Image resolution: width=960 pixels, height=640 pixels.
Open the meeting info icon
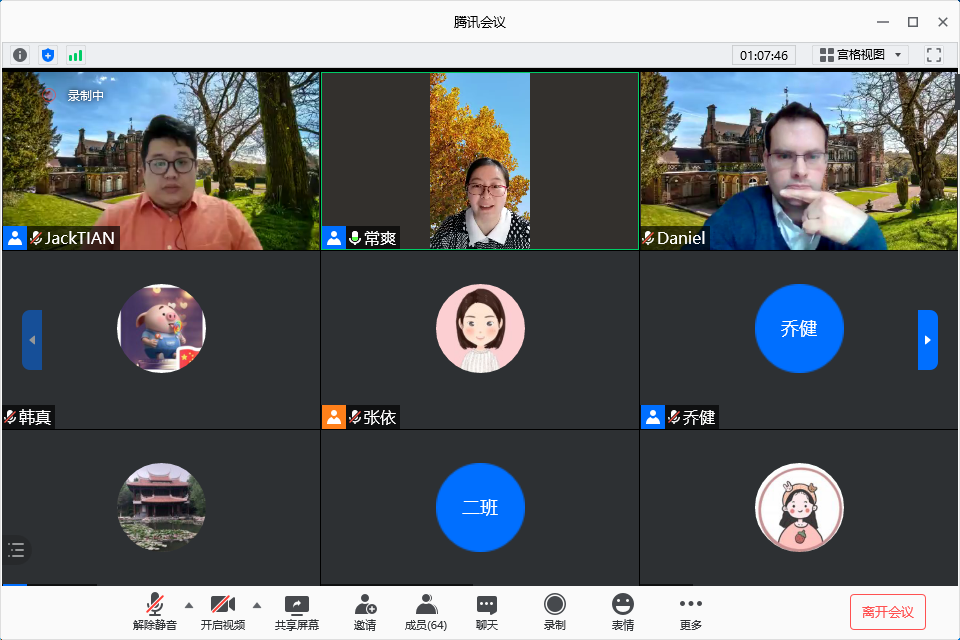coord(20,55)
